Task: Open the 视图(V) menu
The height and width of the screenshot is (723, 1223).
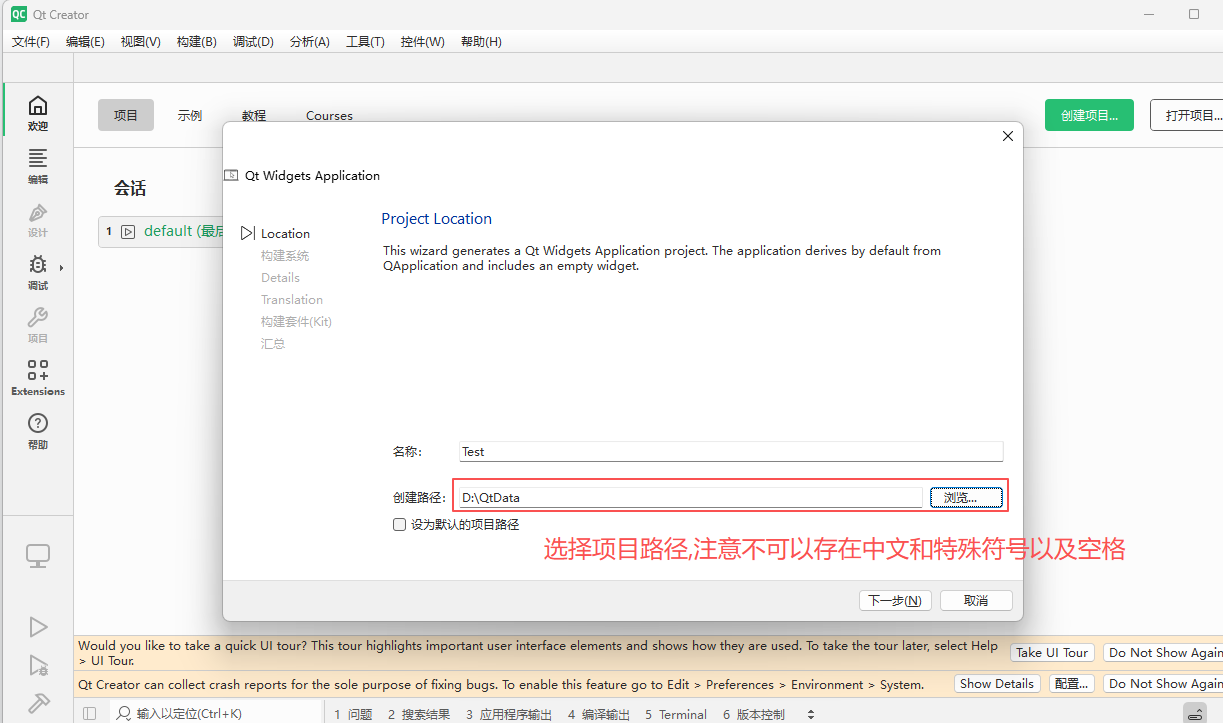Action: pyautogui.click(x=140, y=41)
